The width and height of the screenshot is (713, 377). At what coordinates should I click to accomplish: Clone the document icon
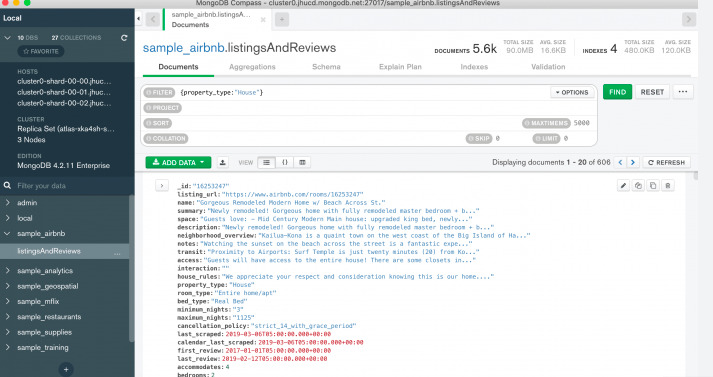click(653, 186)
